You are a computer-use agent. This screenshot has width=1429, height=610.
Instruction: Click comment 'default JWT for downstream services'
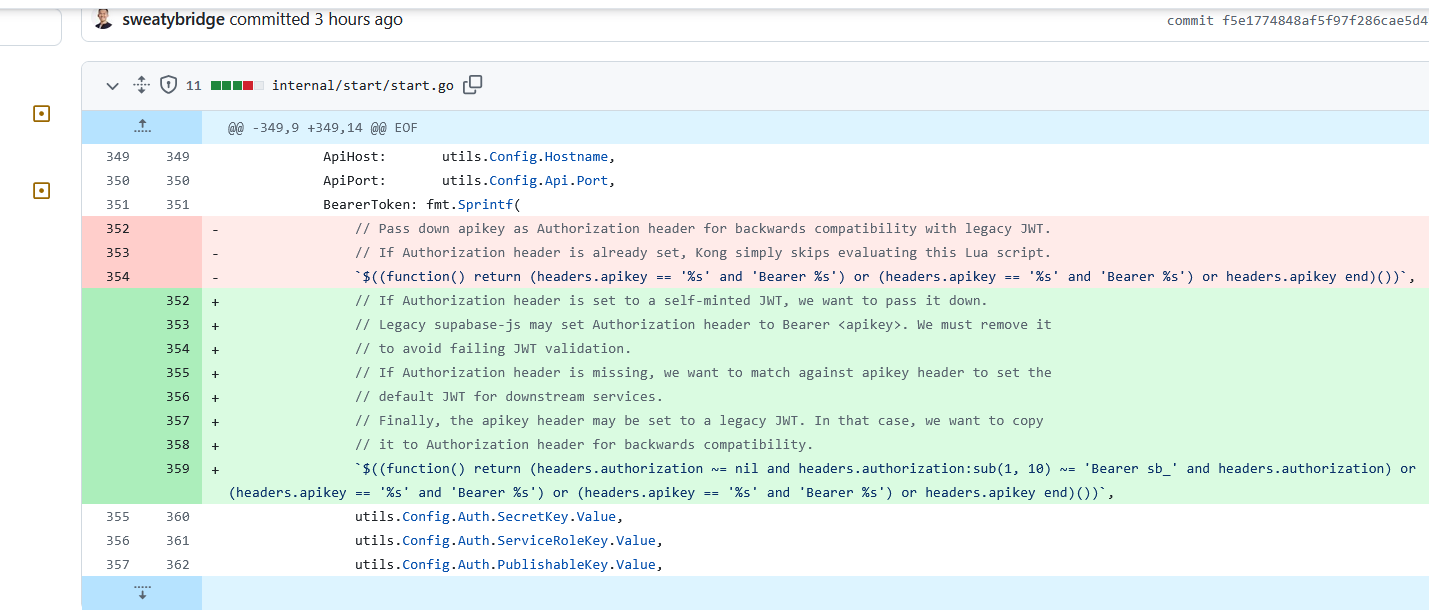509,396
